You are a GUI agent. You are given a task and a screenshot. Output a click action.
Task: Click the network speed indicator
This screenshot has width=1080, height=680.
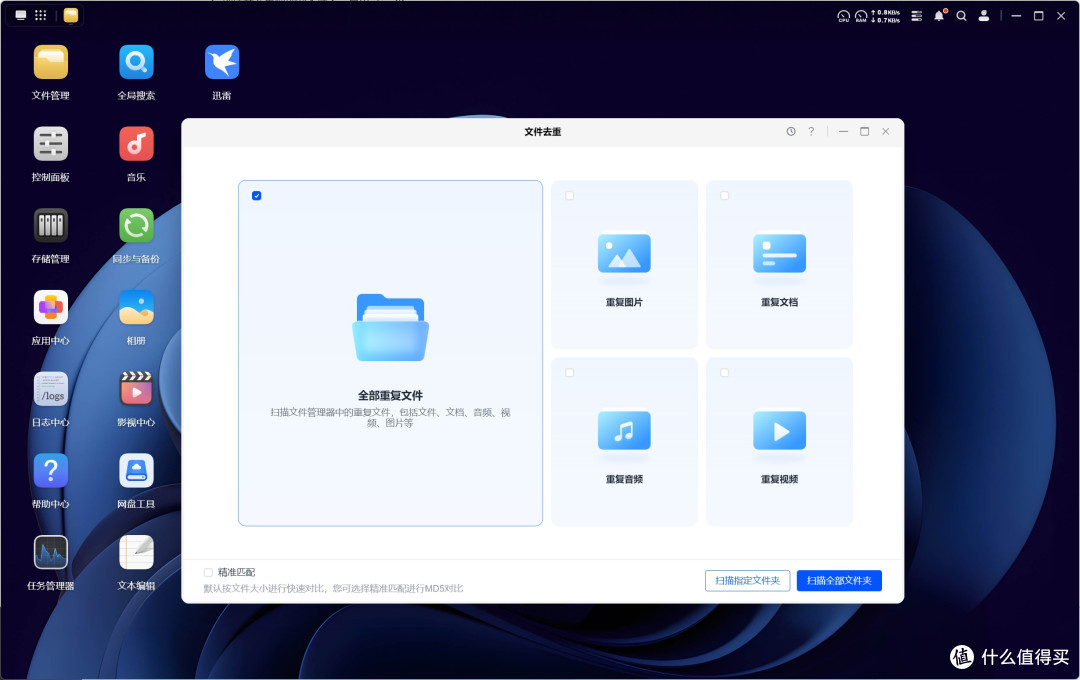pyautogui.click(x=886, y=16)
